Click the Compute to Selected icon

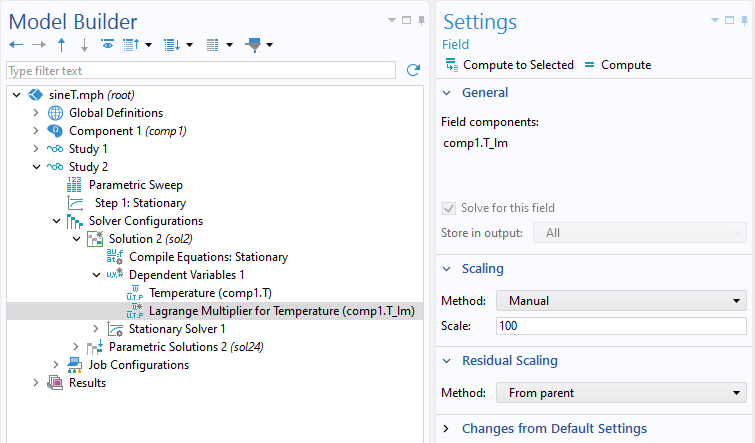coord(452,65)
